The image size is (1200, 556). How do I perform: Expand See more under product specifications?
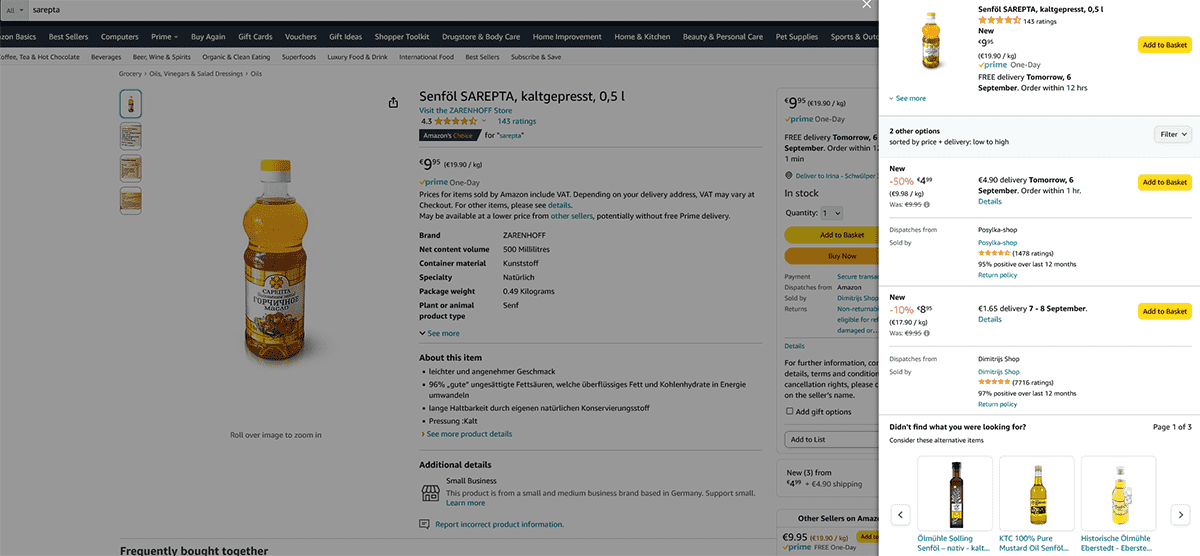click(440, 333)
